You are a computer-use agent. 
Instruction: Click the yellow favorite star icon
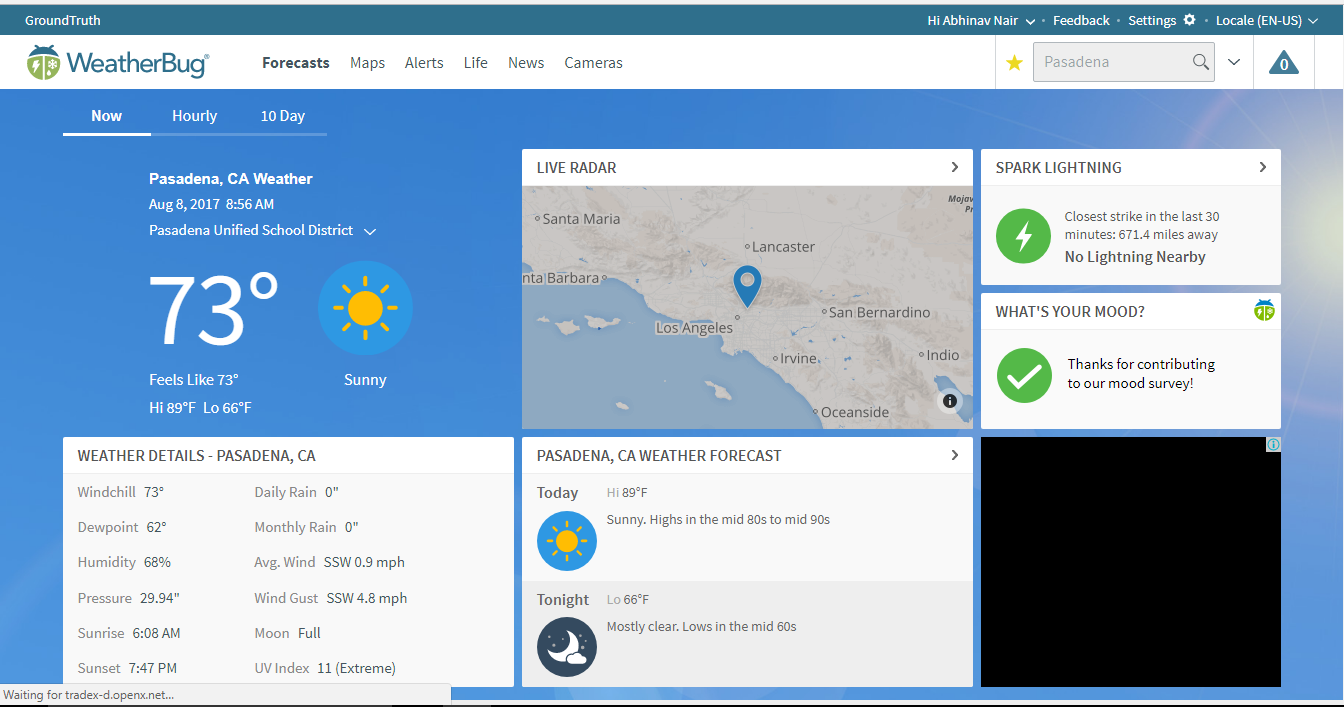click(x=1014, y=63)
